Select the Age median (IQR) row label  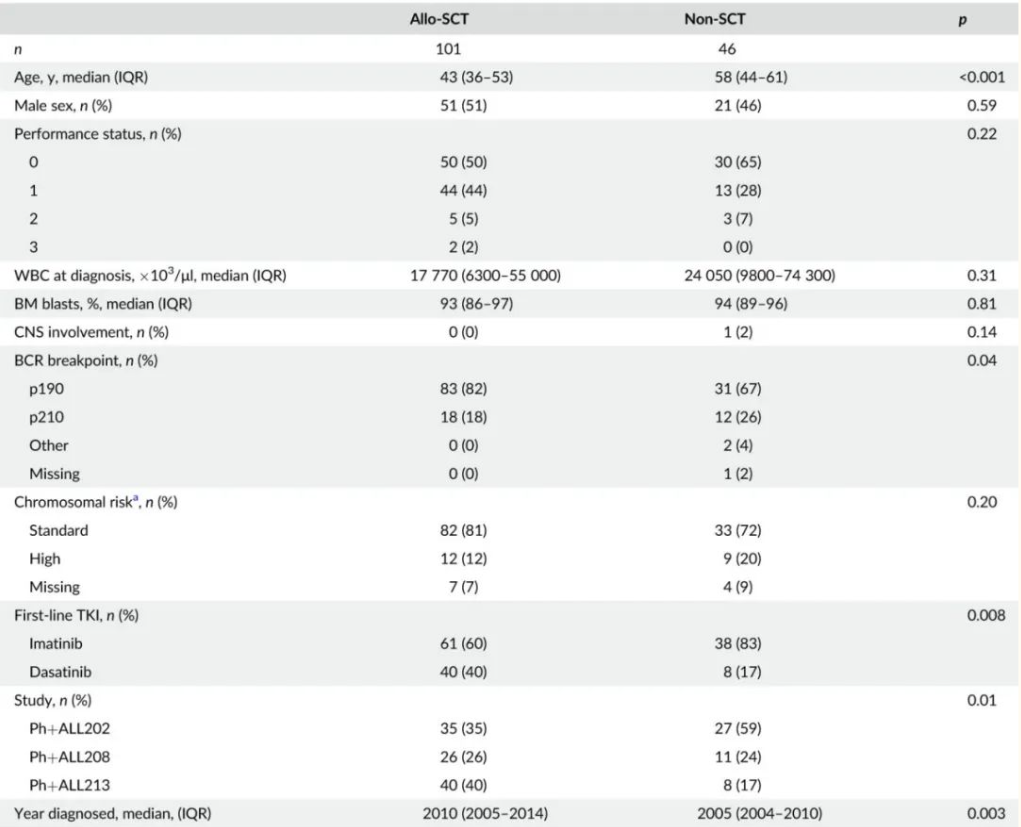tap(81, 77)
